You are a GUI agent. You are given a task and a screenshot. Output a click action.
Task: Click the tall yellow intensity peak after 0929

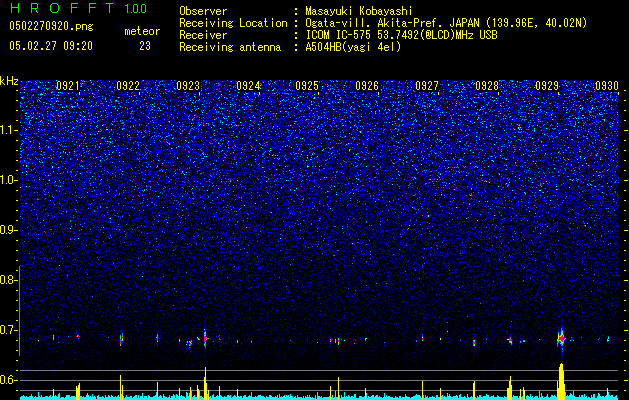click(561, 381)
